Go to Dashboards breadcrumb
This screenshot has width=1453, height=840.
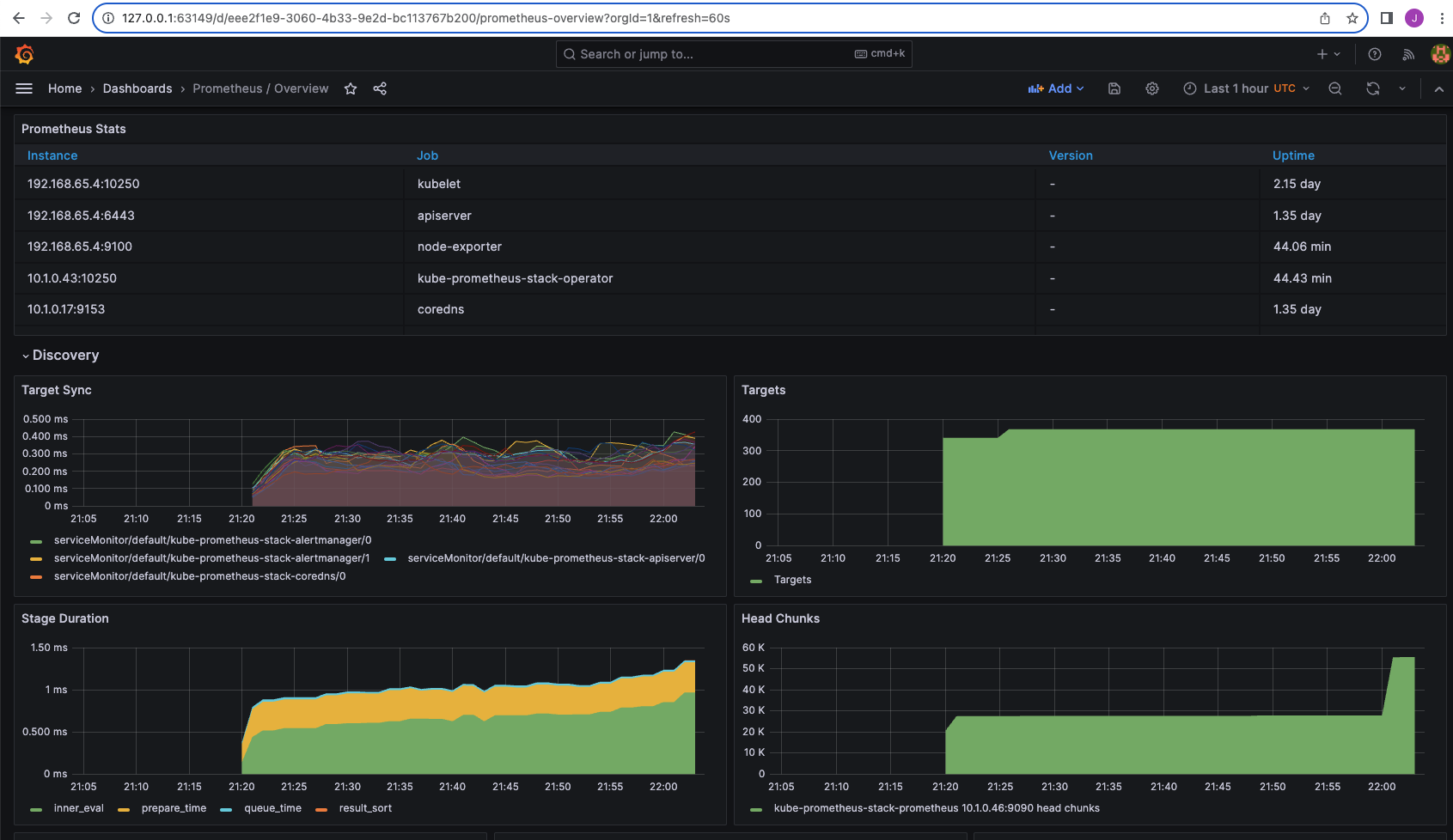(137, 88)
